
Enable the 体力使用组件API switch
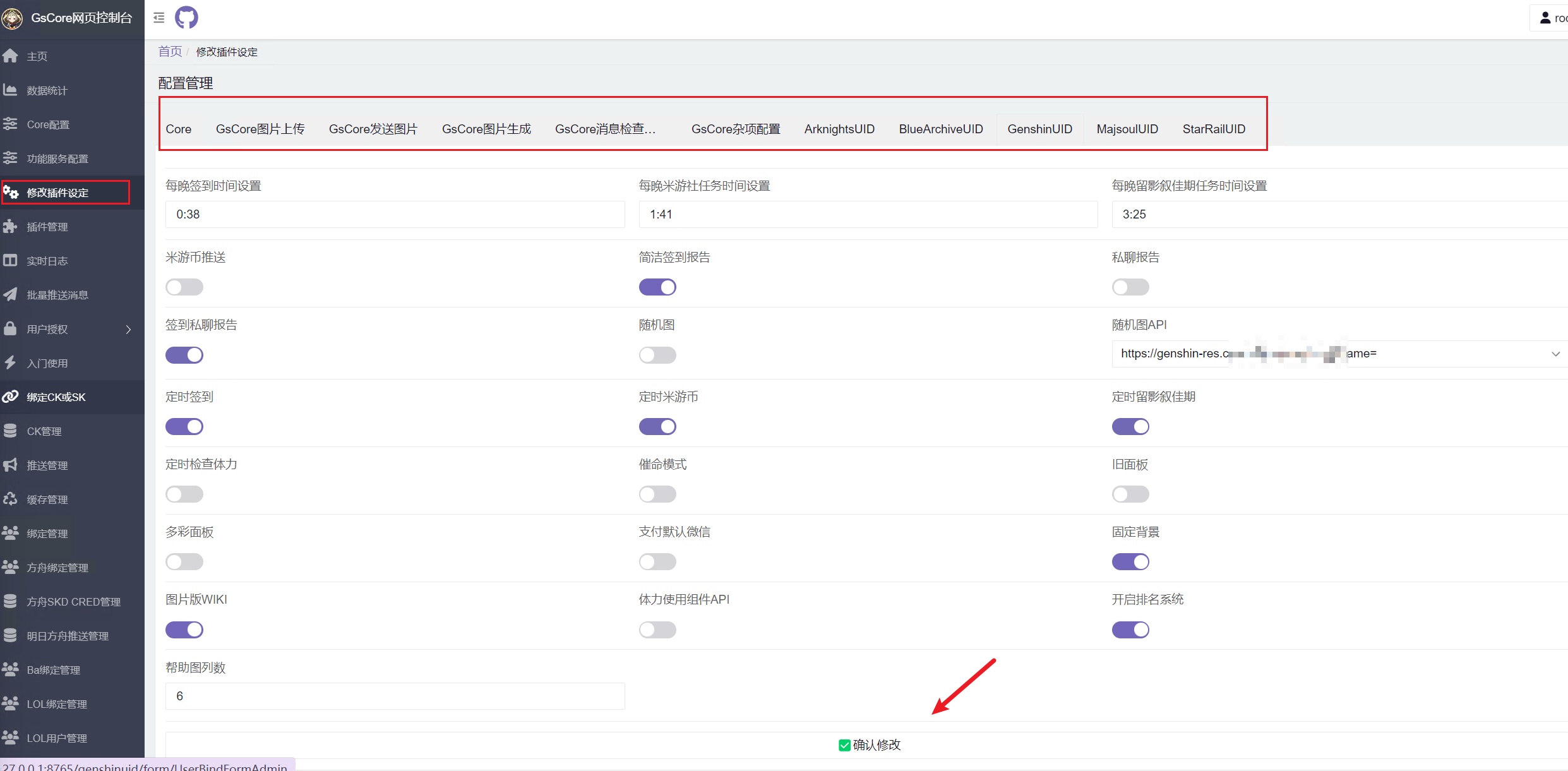(x=657, y=630)
